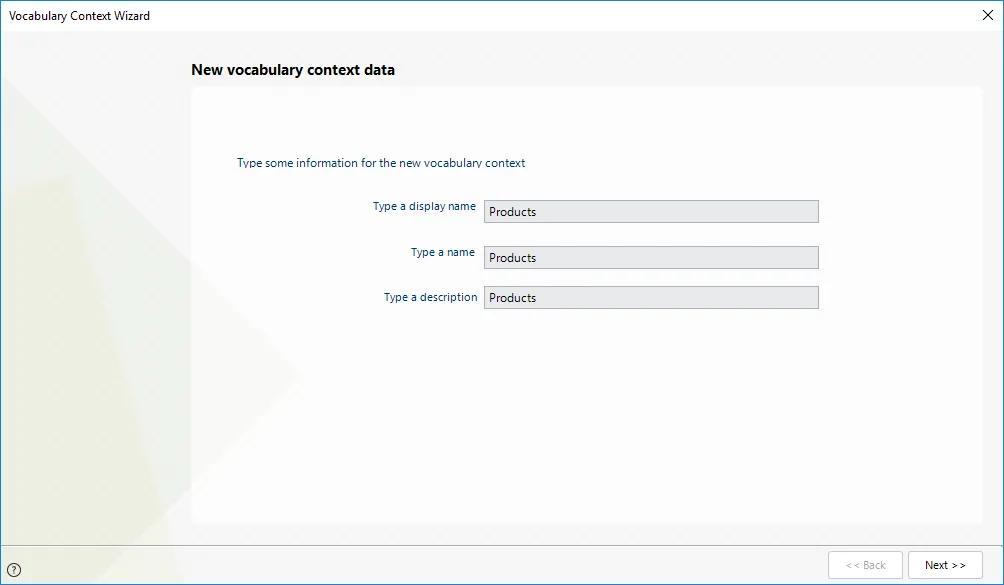The image size is (1004, 585).
Task: Click the << Back button
Action: pos(865,565)
